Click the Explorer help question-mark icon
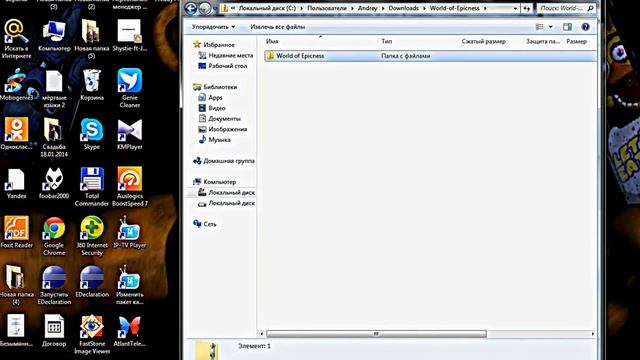The width and height of the screenshot is (640, 360). 585,27
